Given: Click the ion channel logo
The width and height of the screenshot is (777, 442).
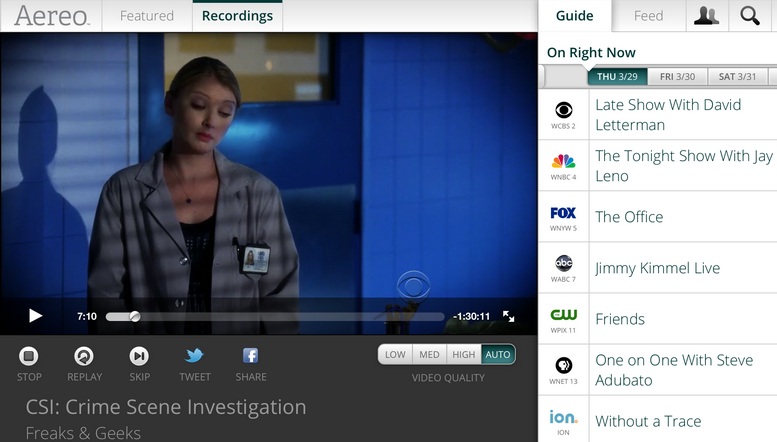Looking at the screenshot, I should (563, 419).
